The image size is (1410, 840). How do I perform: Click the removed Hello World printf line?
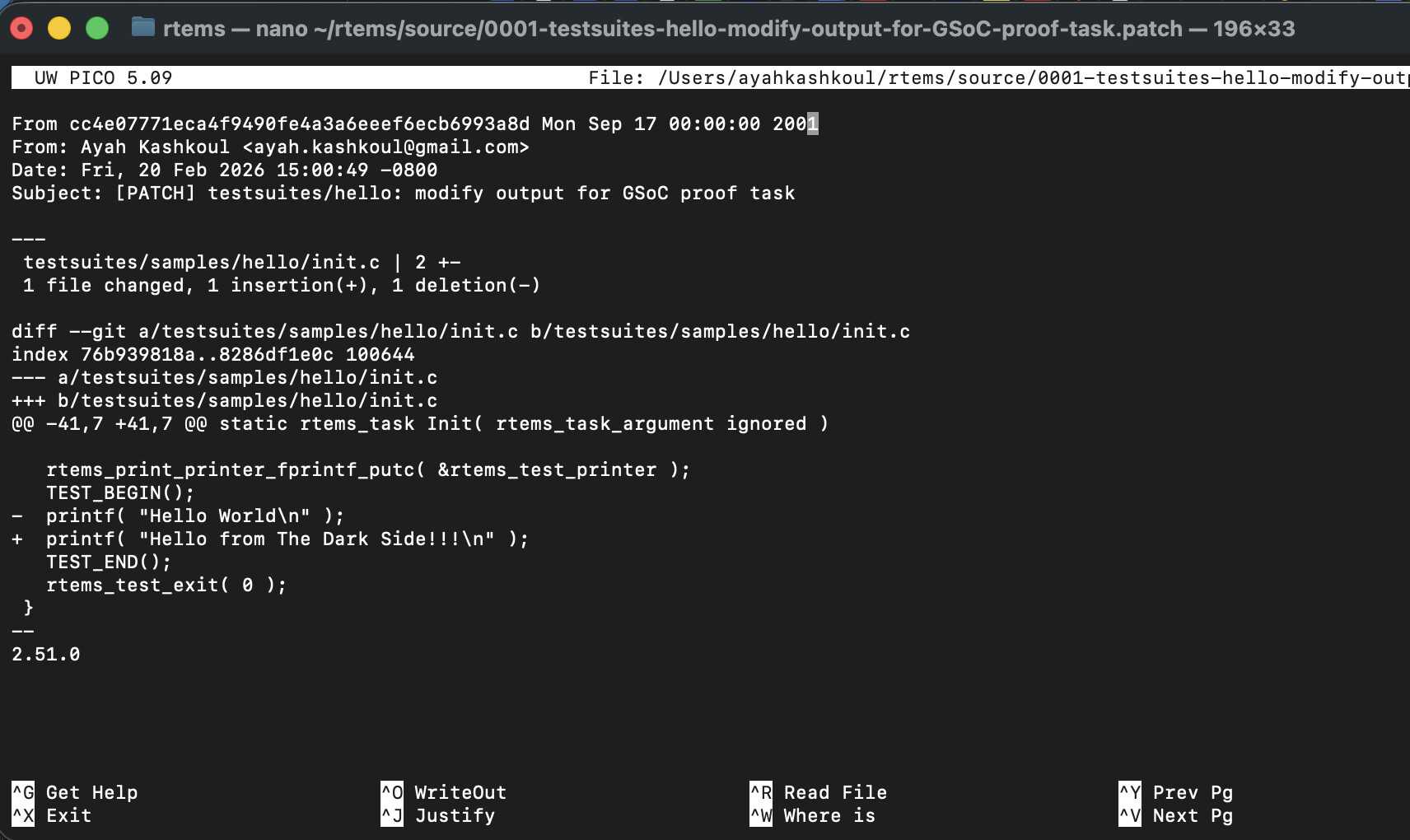coord(194,516)
